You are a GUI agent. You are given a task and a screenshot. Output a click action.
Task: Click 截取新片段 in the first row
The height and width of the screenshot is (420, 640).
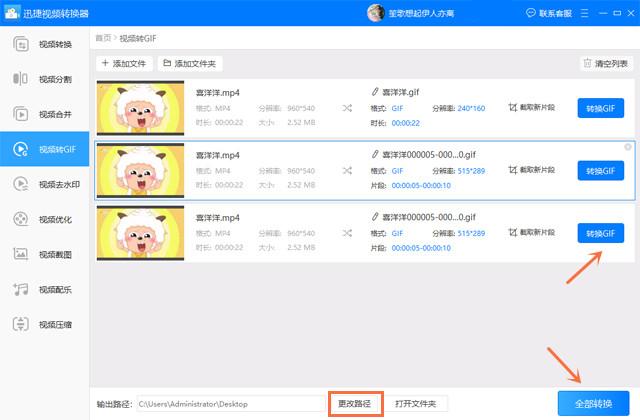point(531,107)
